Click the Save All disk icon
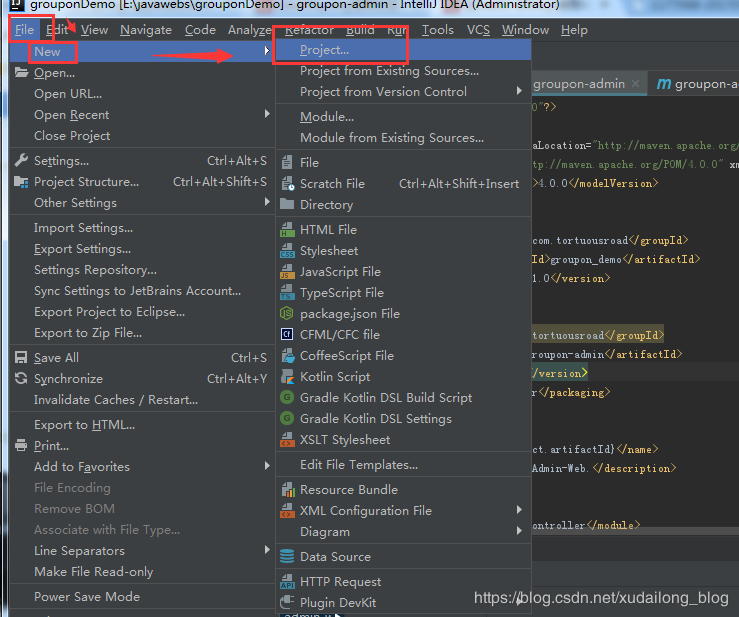739x617 pixels. tap(21, 357)
